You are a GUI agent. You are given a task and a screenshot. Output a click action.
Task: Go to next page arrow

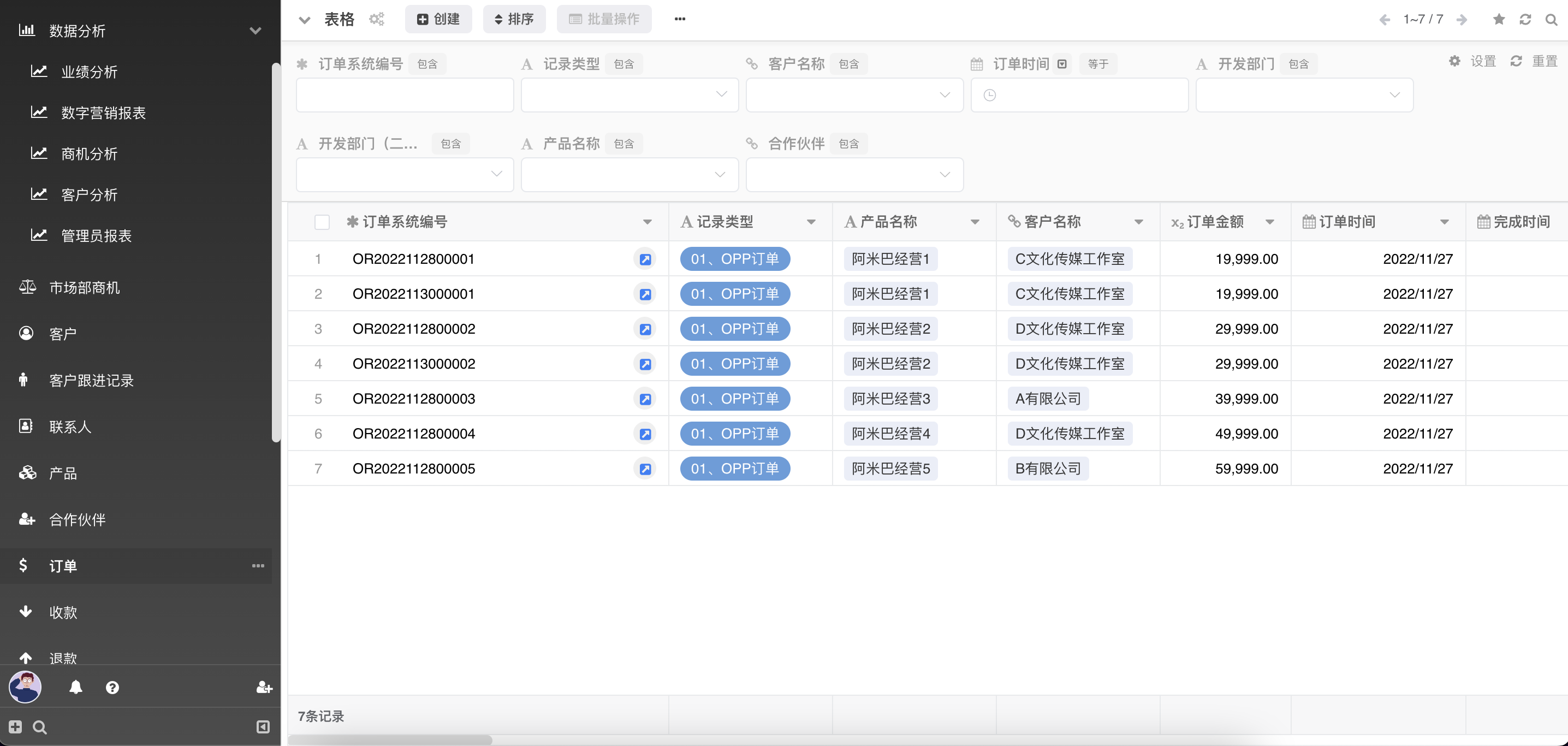click(1462, 20)
